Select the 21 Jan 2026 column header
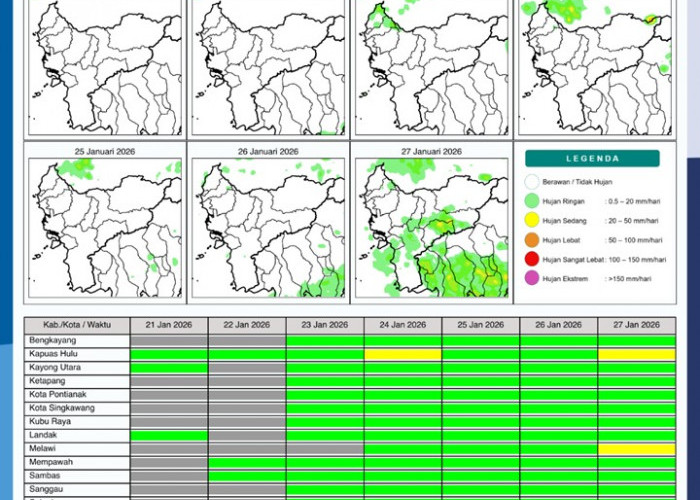Screen dimensions: 700x500 pos(169,325)
